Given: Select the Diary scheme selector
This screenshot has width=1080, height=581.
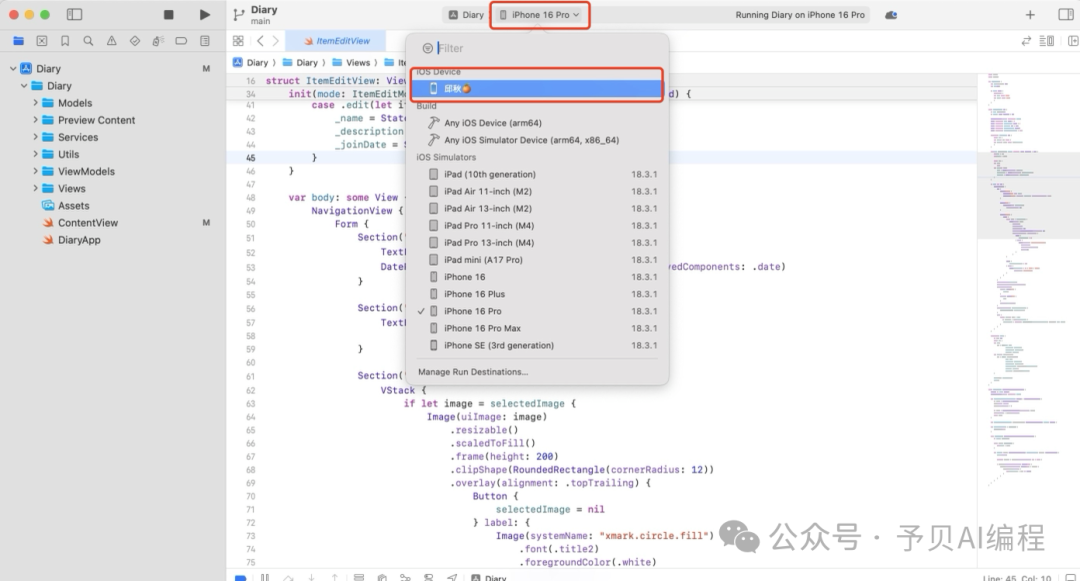Looking at the screenshot, I should [466, 14].
